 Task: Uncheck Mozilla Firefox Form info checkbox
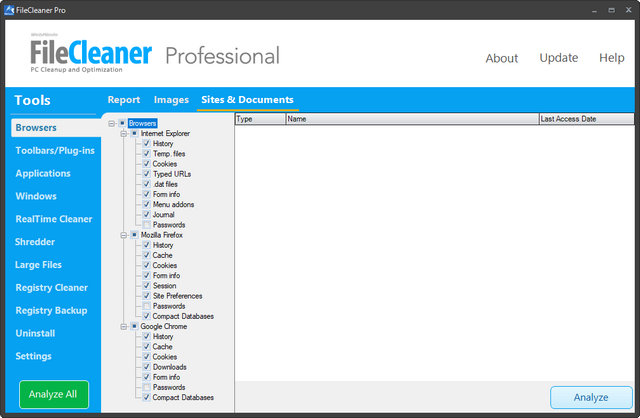tap(147, 276)
